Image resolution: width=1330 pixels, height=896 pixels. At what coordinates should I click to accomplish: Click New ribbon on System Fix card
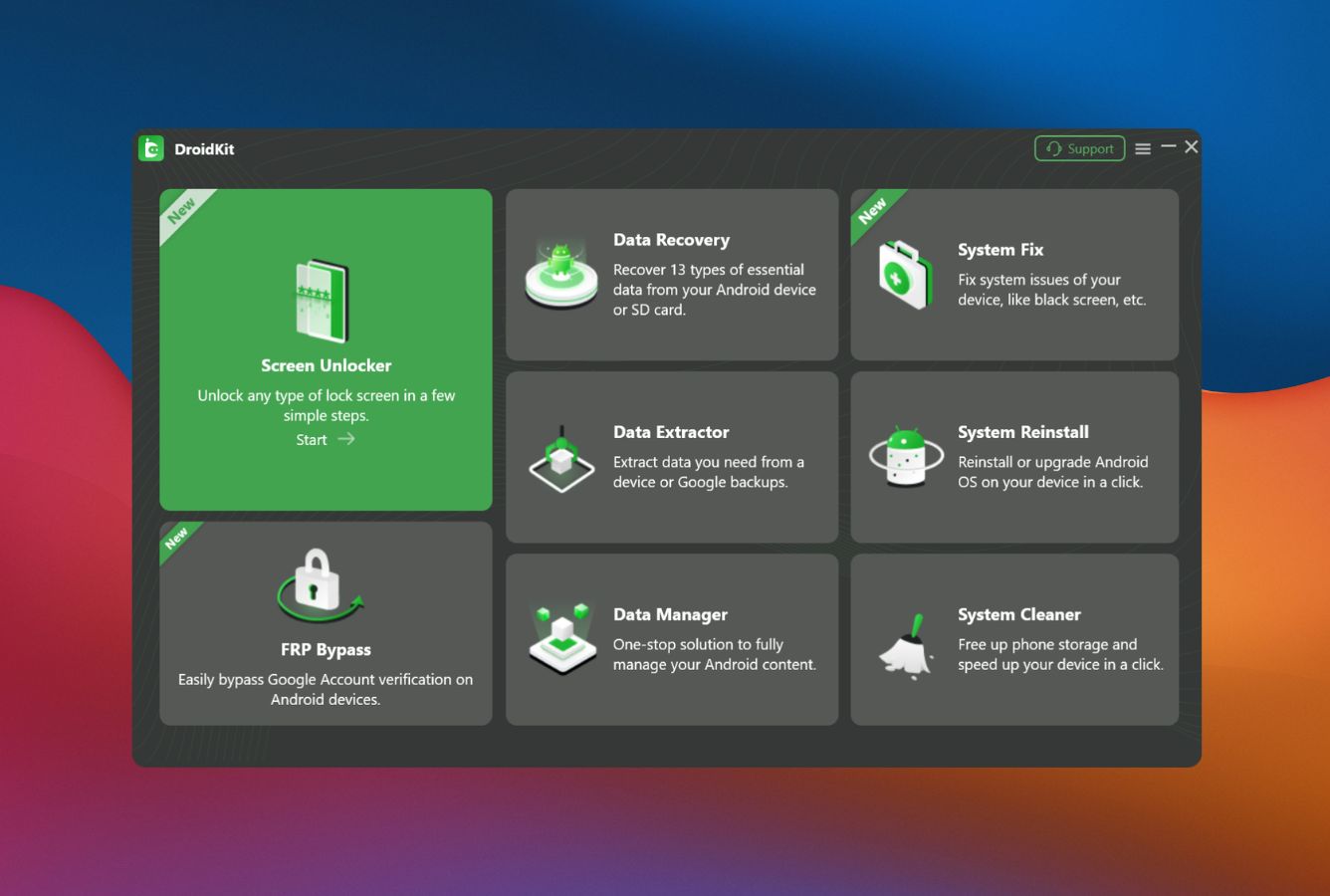point(873,210)
